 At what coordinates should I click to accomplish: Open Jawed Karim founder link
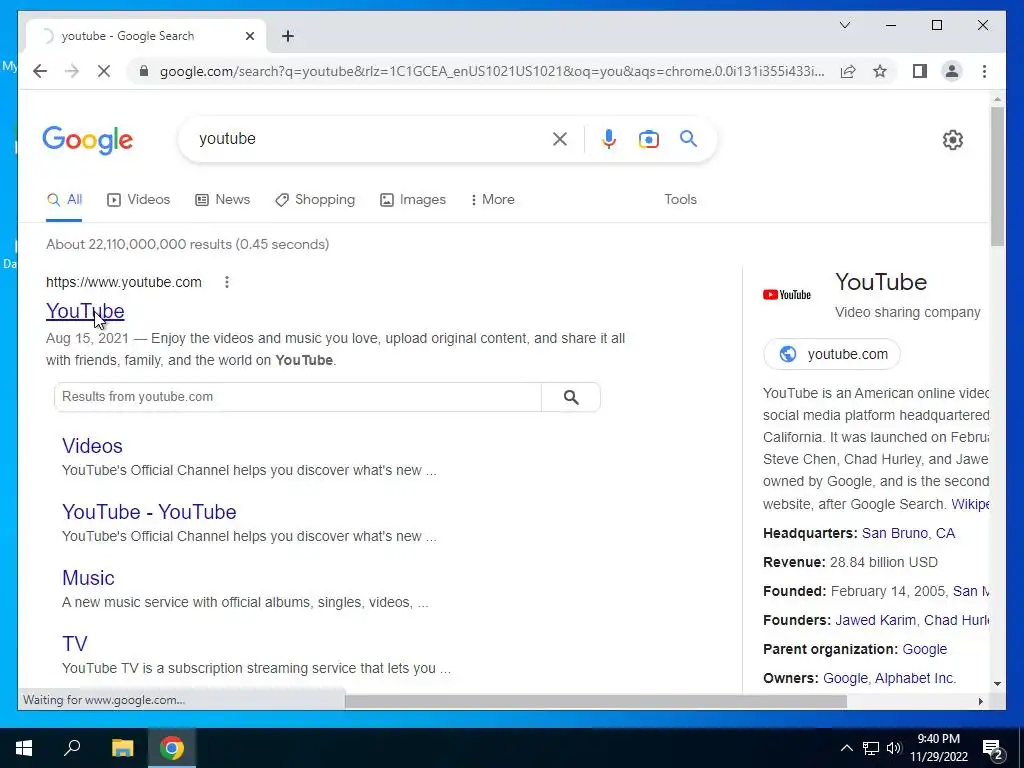(875, 620)
